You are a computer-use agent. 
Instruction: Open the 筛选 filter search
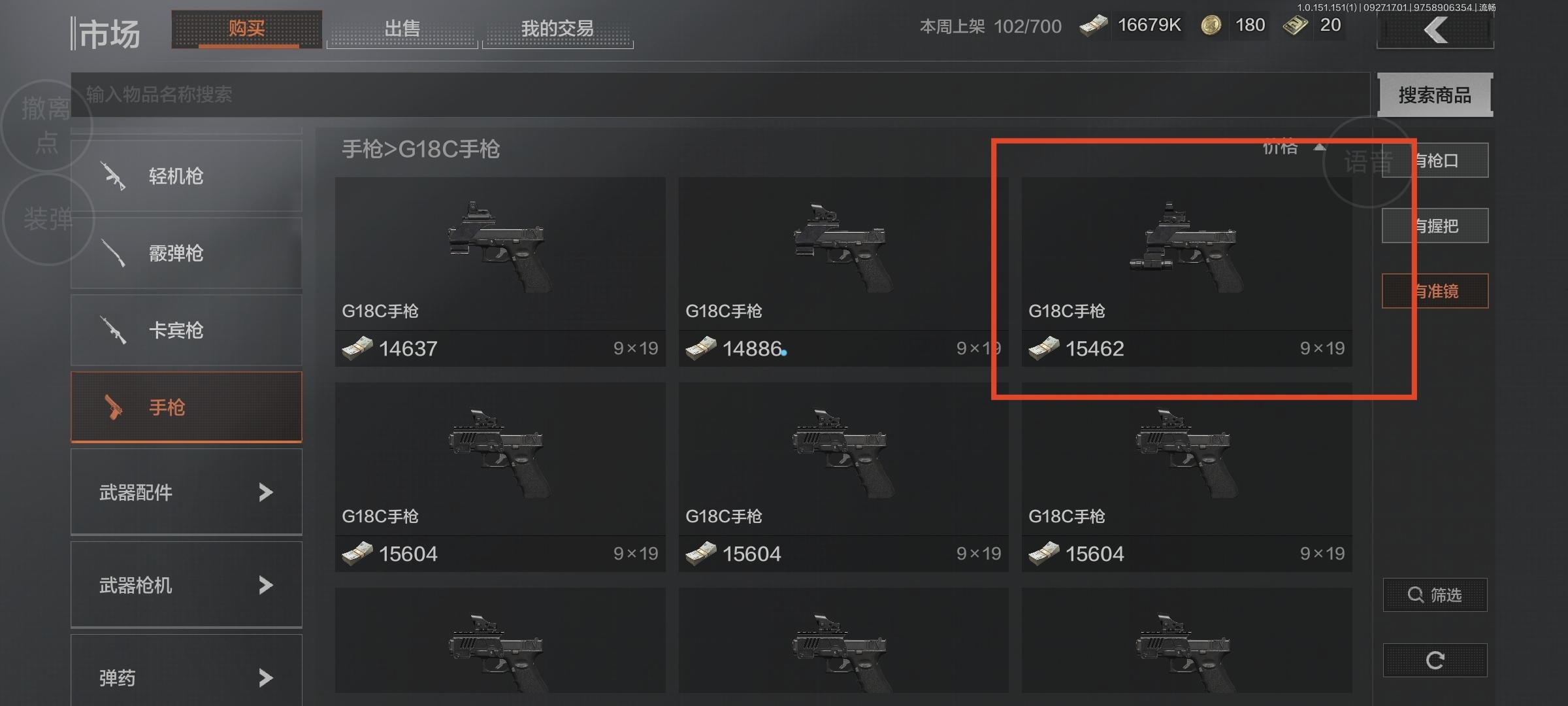click(1435, 595)
